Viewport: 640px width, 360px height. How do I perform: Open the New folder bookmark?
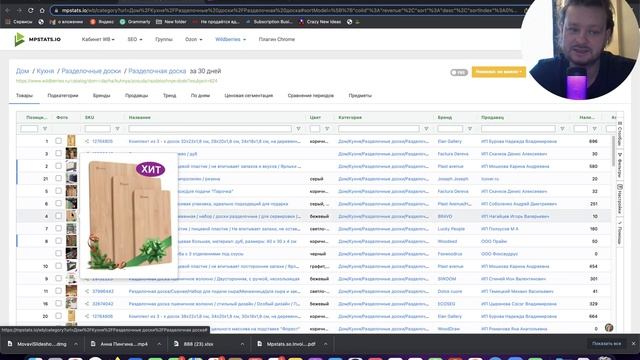pyautogui.click(x=171, y=22)
